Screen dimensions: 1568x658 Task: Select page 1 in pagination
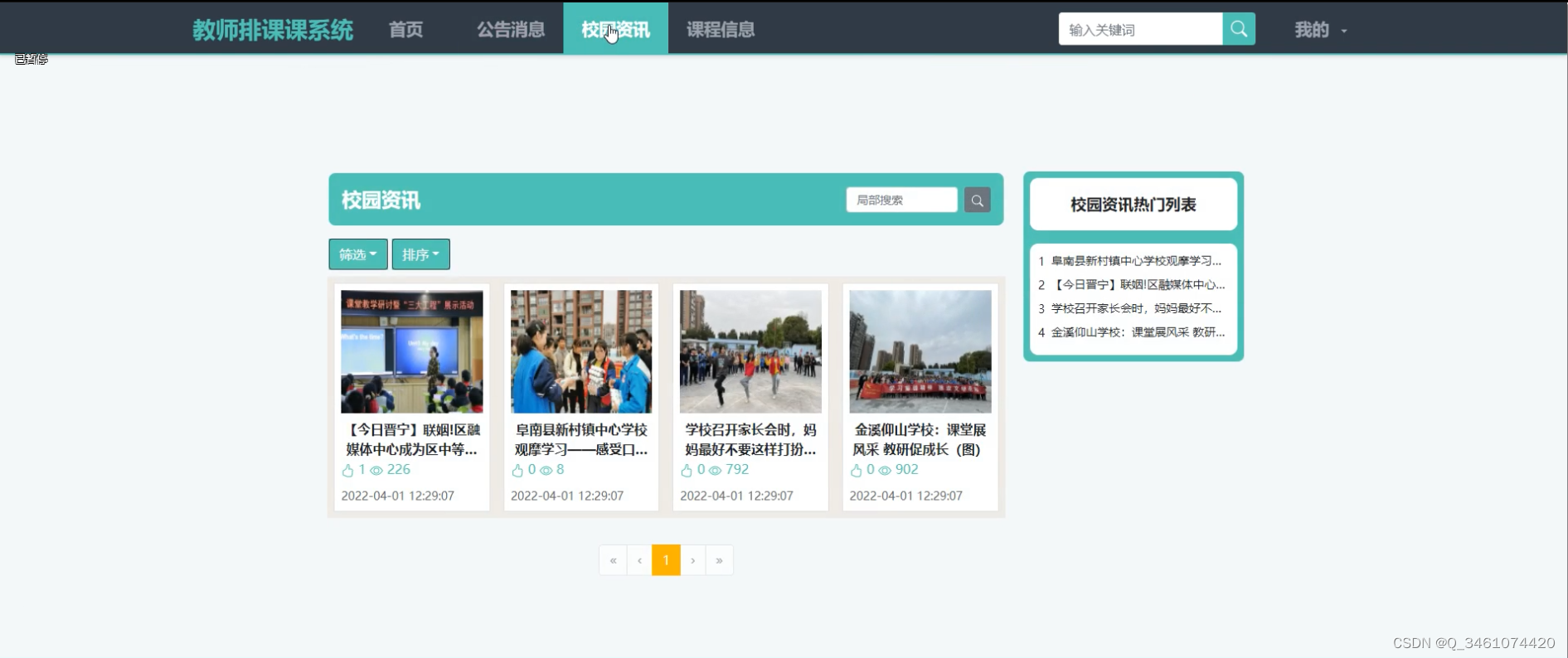pos(666,560)
